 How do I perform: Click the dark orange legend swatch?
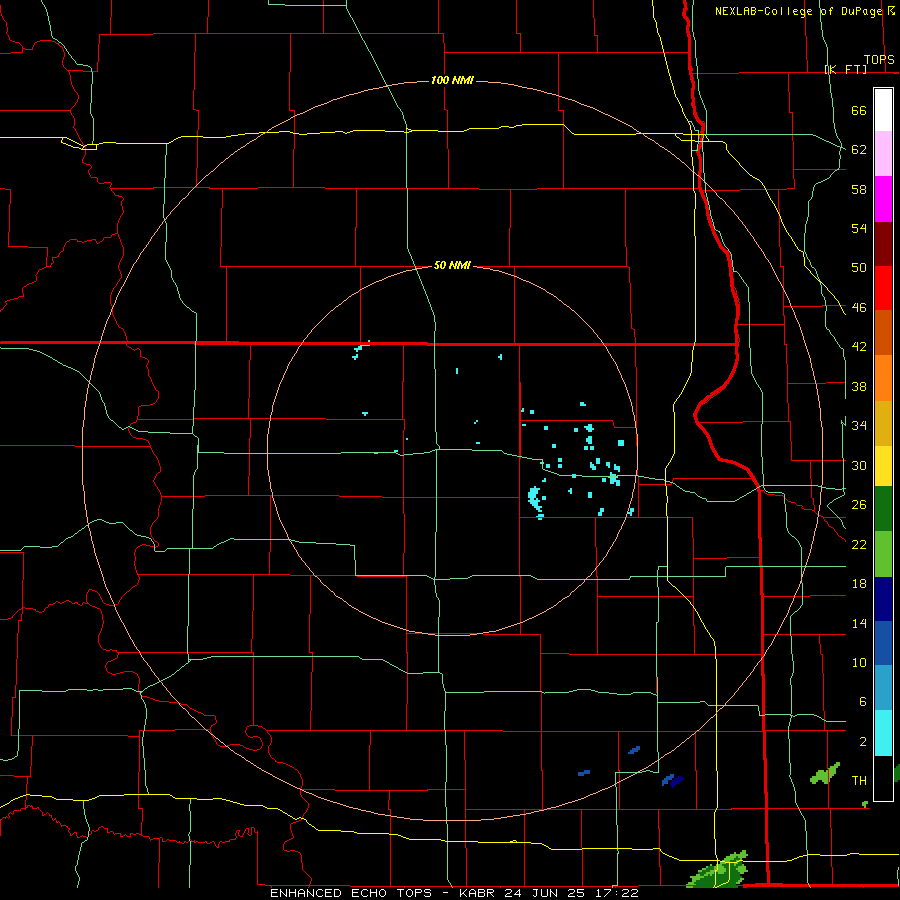click(883, 333)
